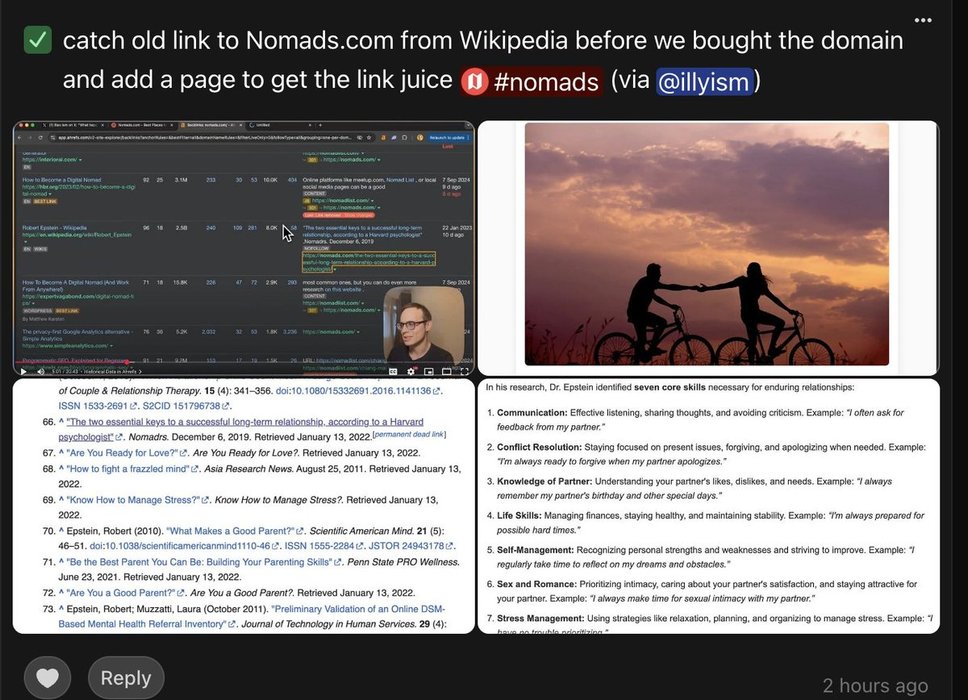Viewport: 968px width, 700px height.
Task: Switch video to miniplayer mode
Action: click(428, 372)
